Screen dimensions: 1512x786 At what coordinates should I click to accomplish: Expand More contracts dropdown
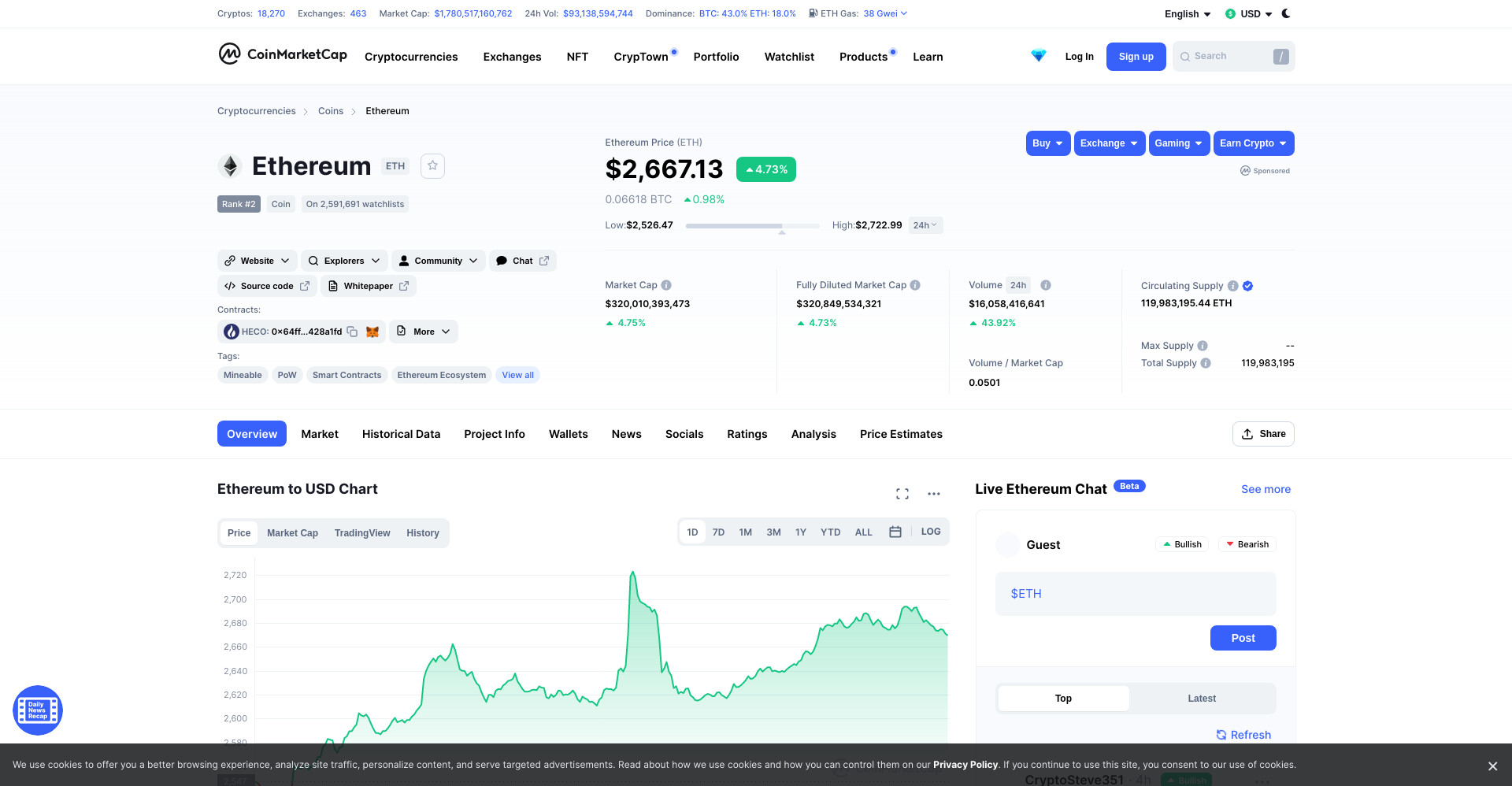[x=424, y=332]
